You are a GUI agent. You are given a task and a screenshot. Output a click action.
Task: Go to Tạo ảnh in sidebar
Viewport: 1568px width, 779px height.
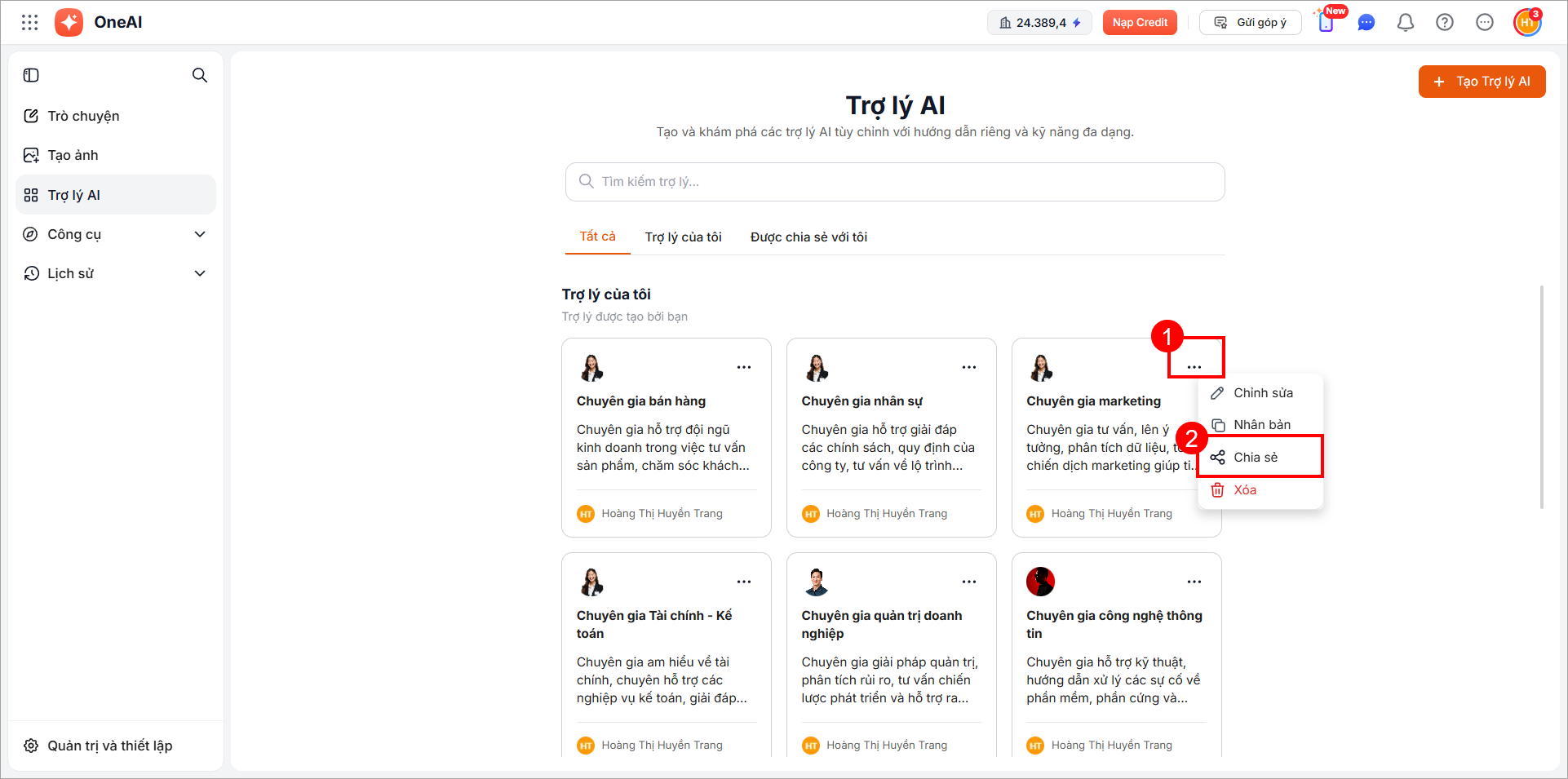[x=116, y=155]
